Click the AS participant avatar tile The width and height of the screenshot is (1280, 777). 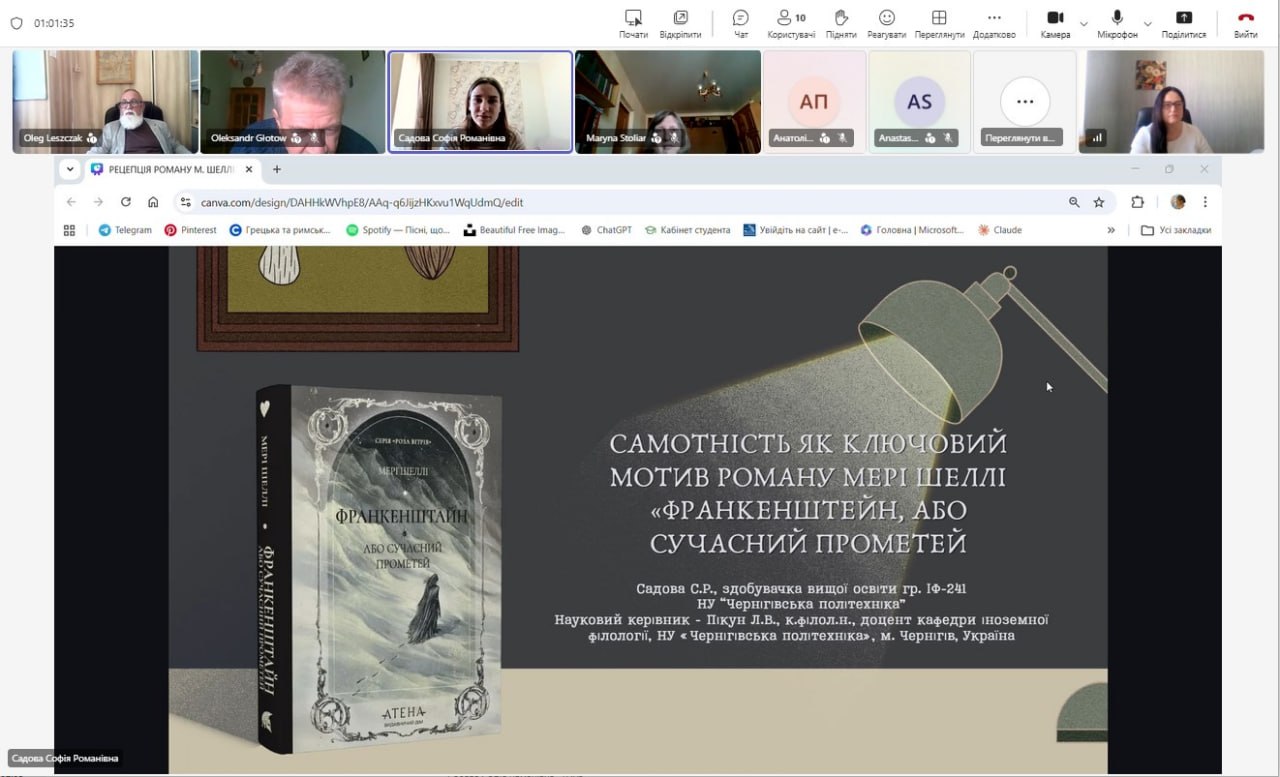point(920,102)
